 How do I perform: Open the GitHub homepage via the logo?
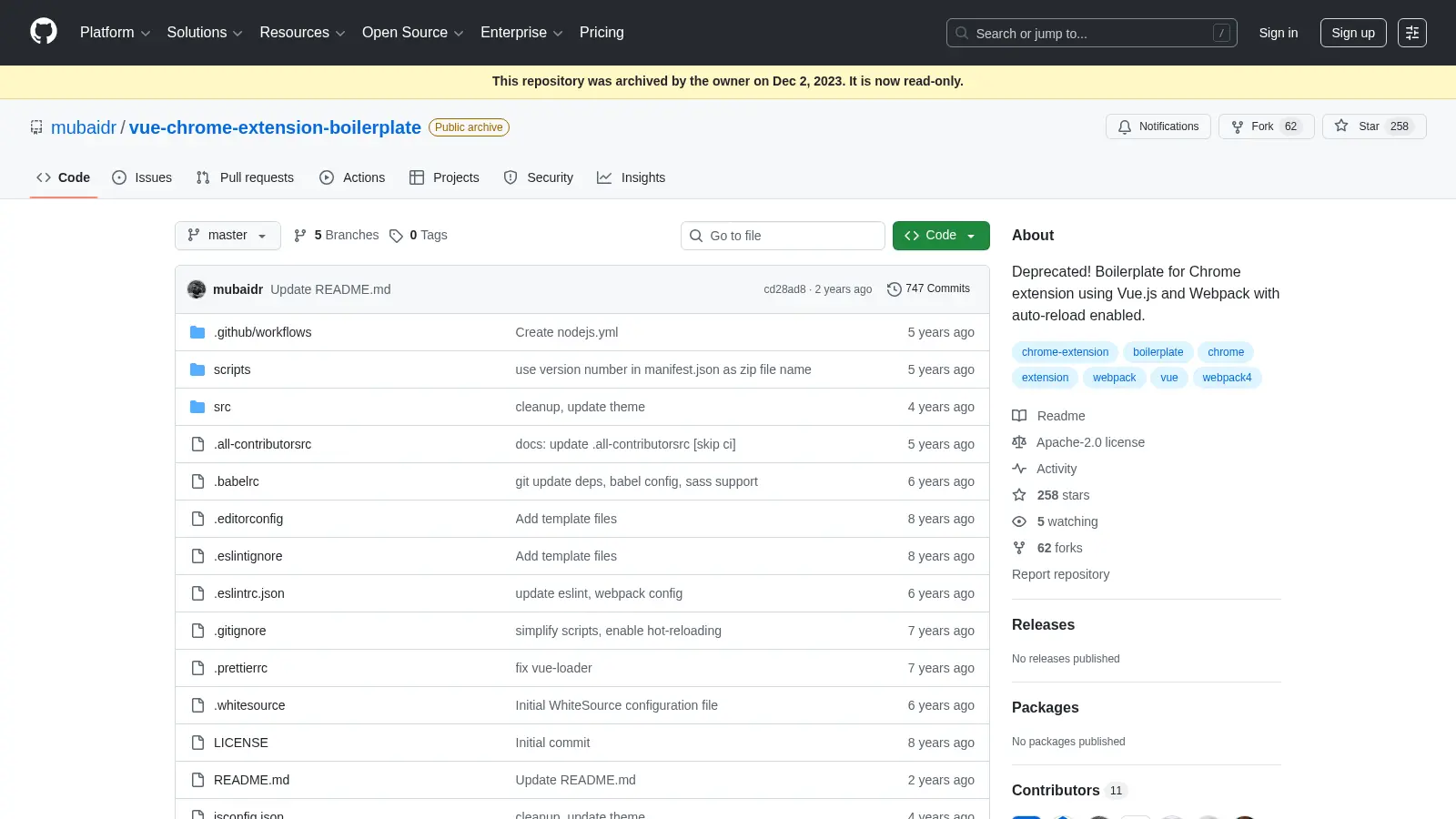pyautogui.click(x=44, y=32)
